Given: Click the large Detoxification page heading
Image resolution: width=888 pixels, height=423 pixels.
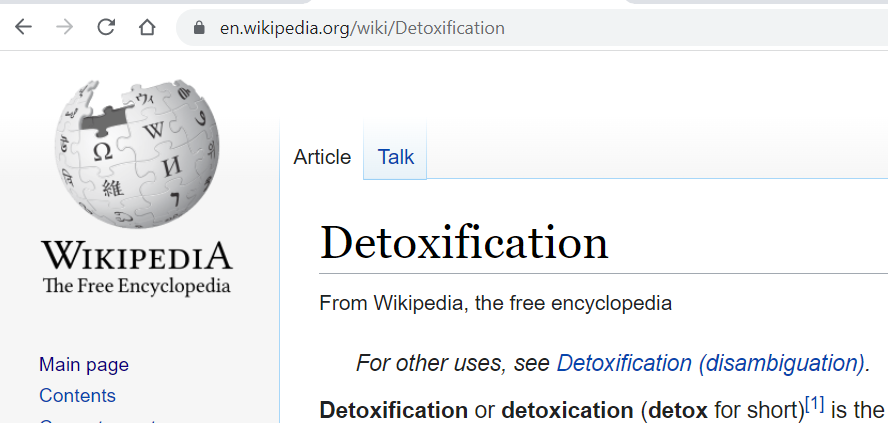Looking at the screenshot, I should click(464, 243).
